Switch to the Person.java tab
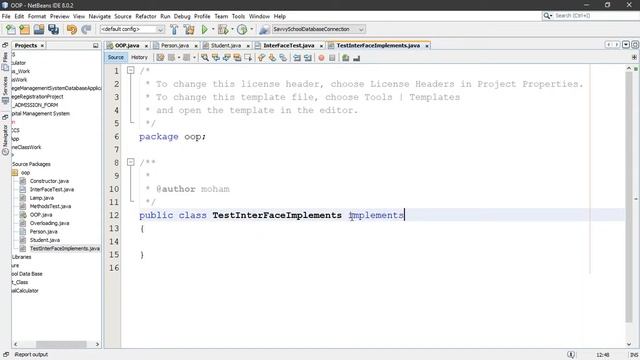Viewport: 640px width, 360px height. tap(175, 45)
